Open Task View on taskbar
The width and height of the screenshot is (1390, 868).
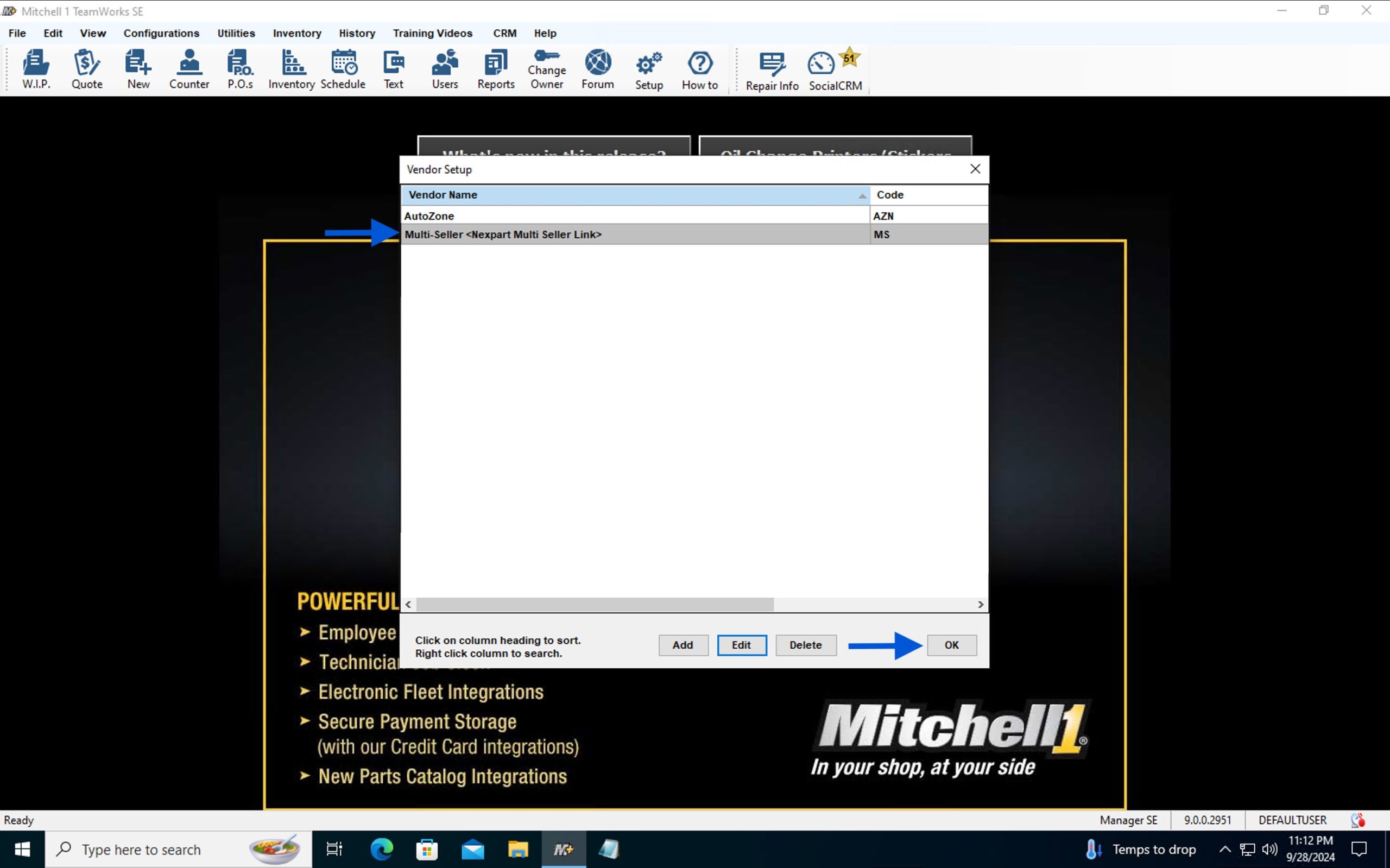tap(334, 849)
